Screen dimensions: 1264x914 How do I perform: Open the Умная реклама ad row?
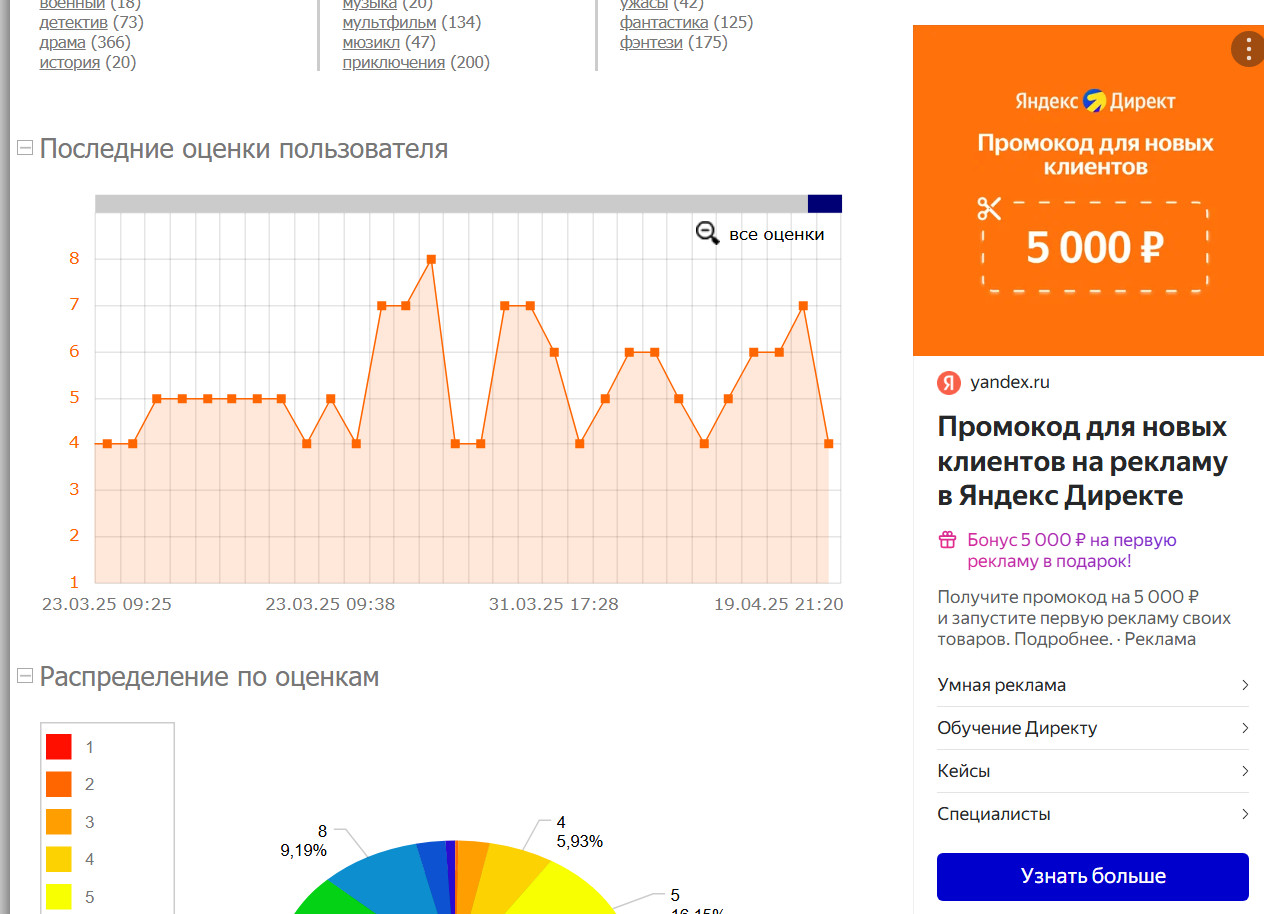point(1094,685)
